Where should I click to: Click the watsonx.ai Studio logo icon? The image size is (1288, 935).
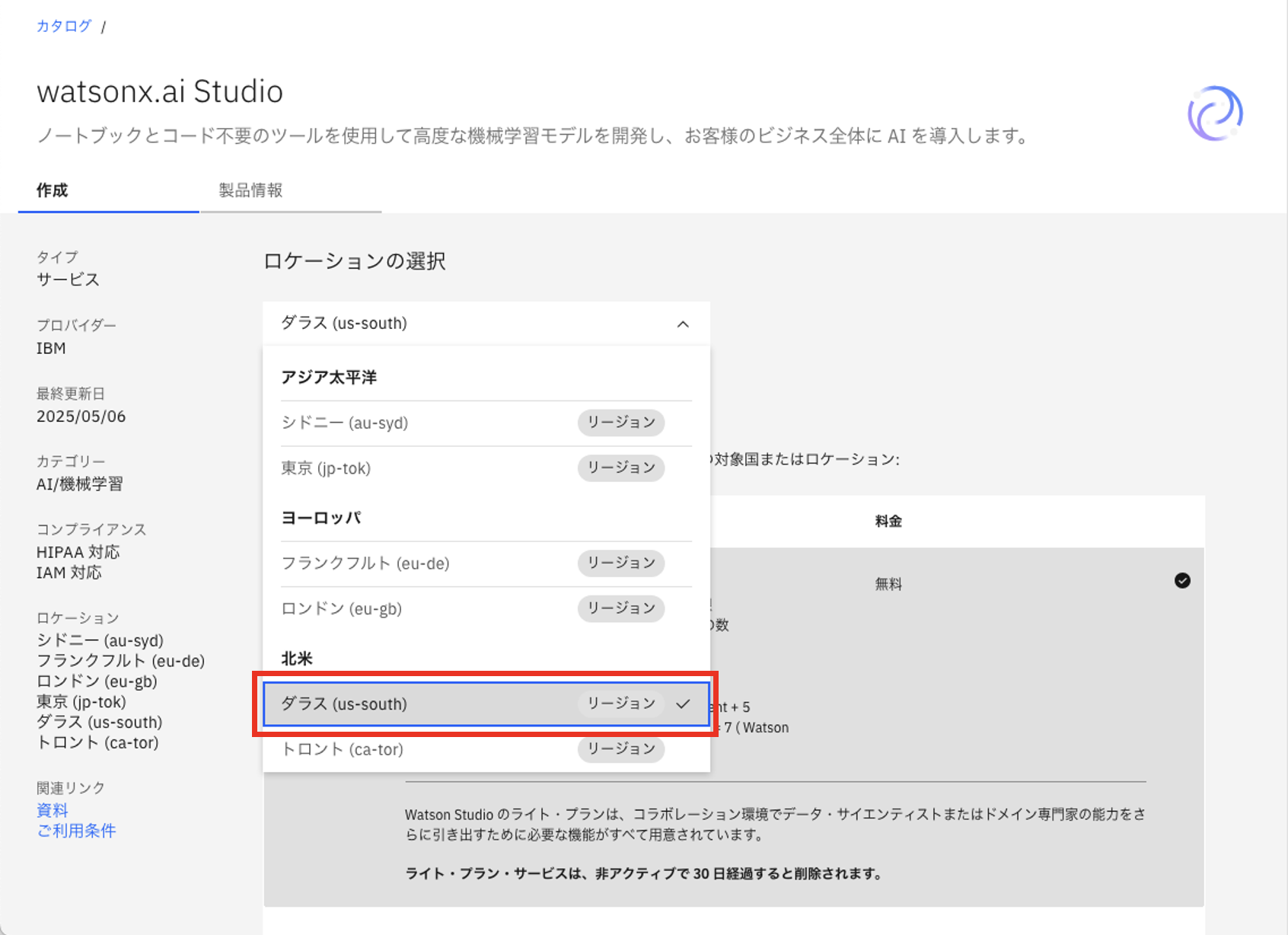[1215, 113]
